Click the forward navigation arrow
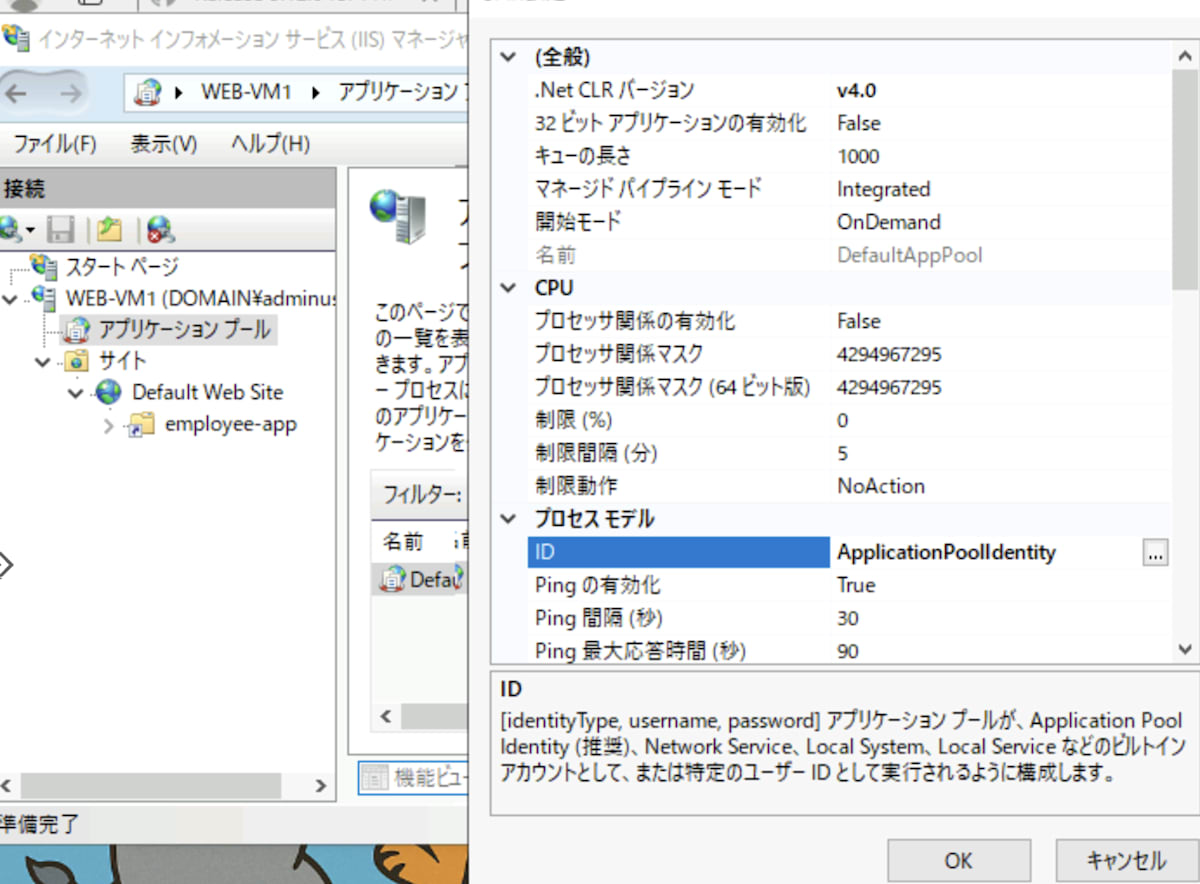This screenshot has width=1200, height=884. (70, 94)
